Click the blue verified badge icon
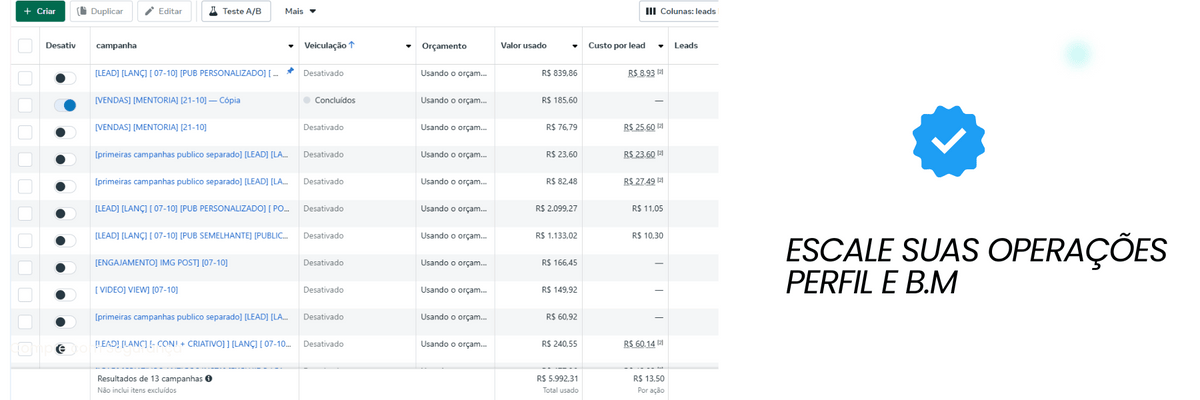This screenshot has width=1200, height=400. pyautogui.click(x=948, y=141)
